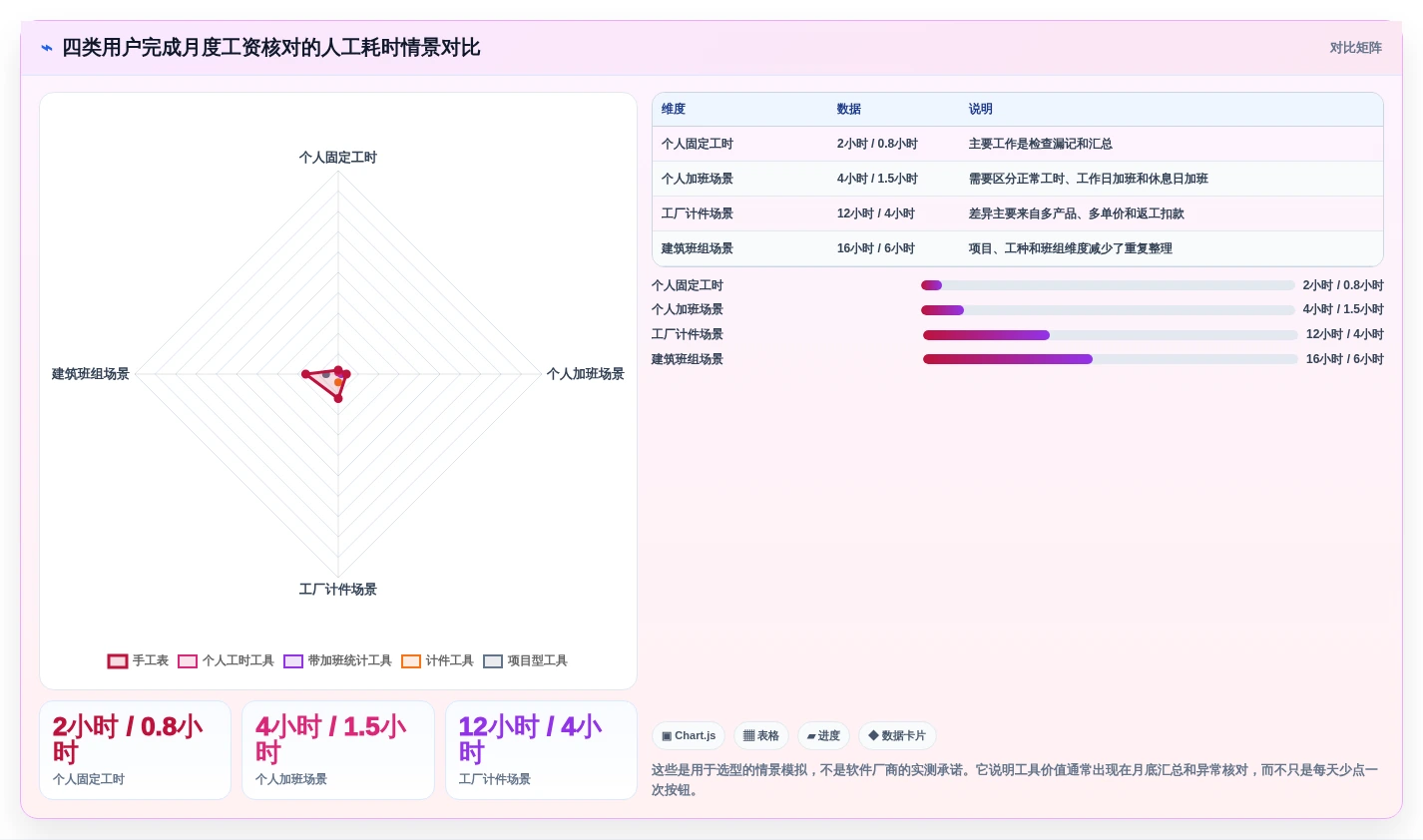Toggle the 个人工时工具 legend item
This screenshot has height=840, width=1423.
tap(227, 661)
